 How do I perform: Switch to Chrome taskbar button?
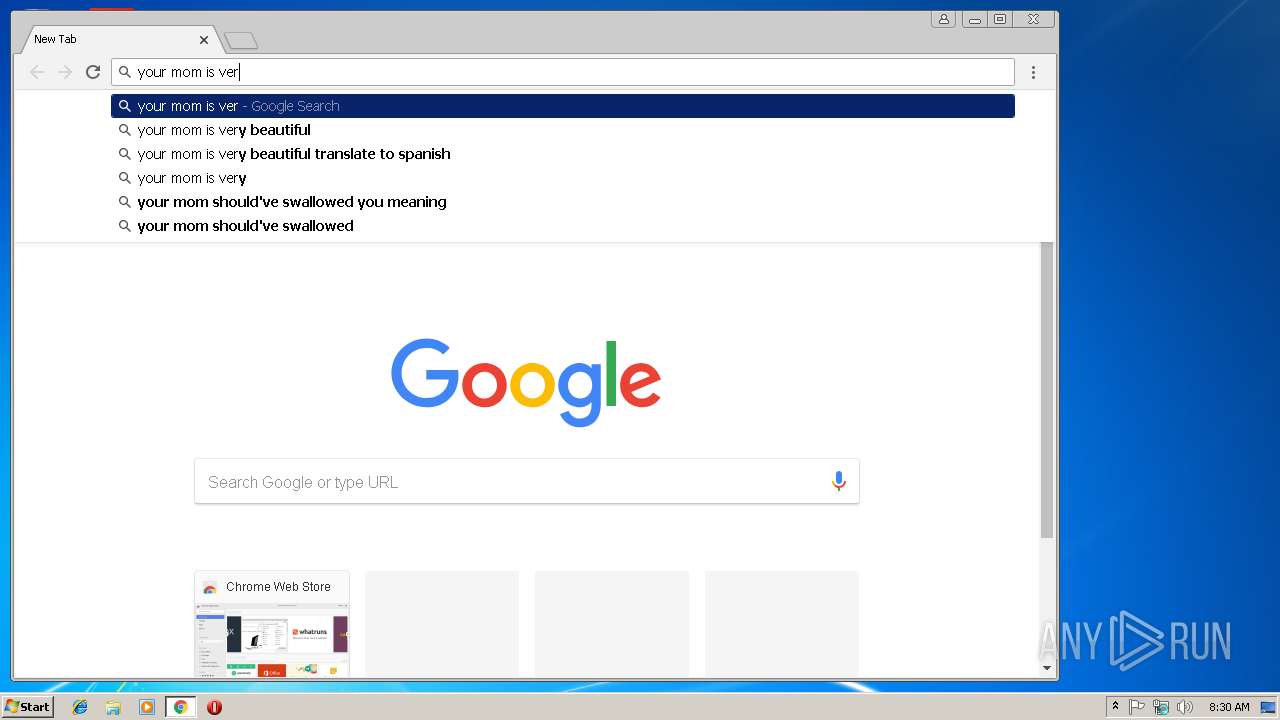point(180,707)
